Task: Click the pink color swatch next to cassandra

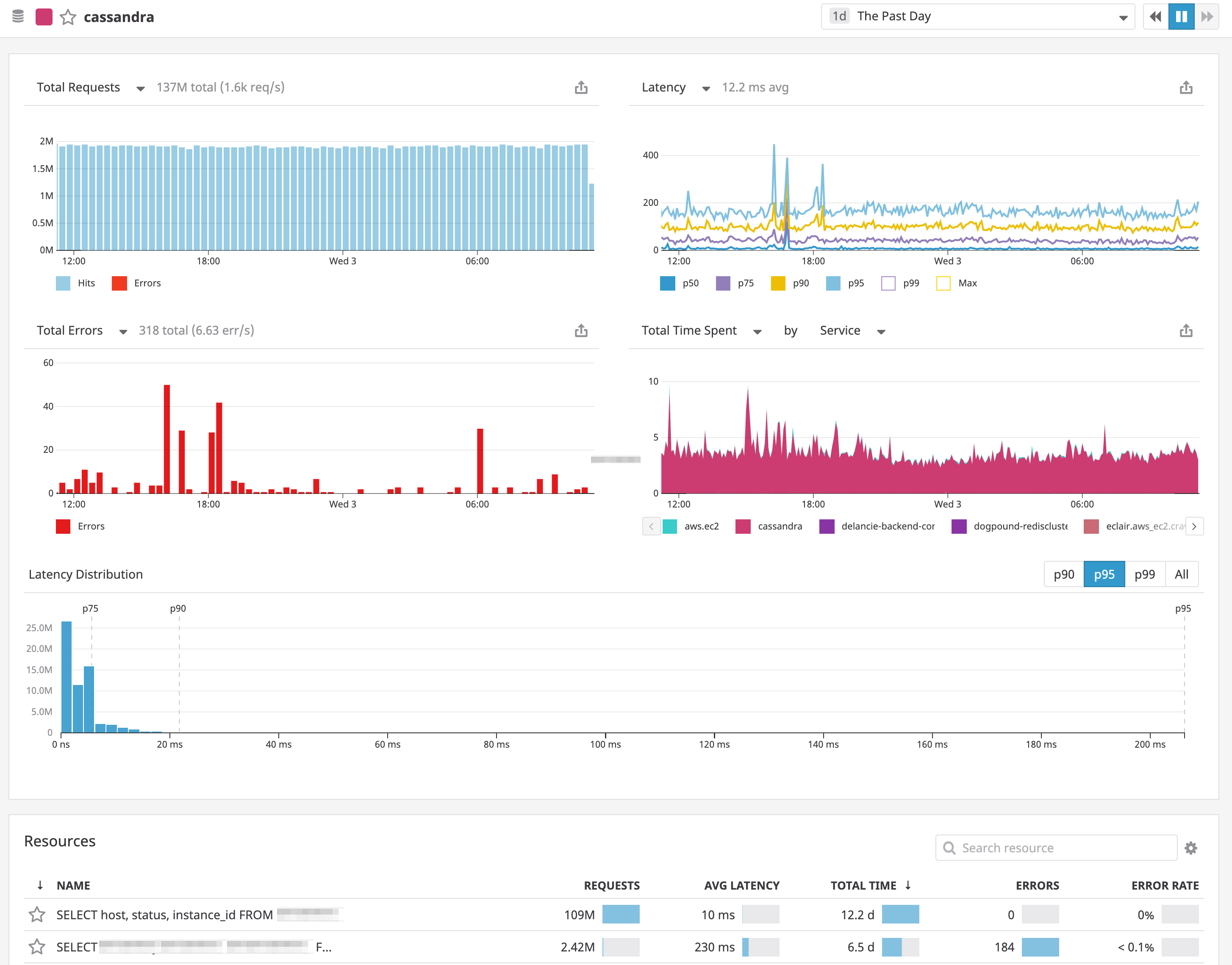Action: pyautogui.click(x=44, y=17)
